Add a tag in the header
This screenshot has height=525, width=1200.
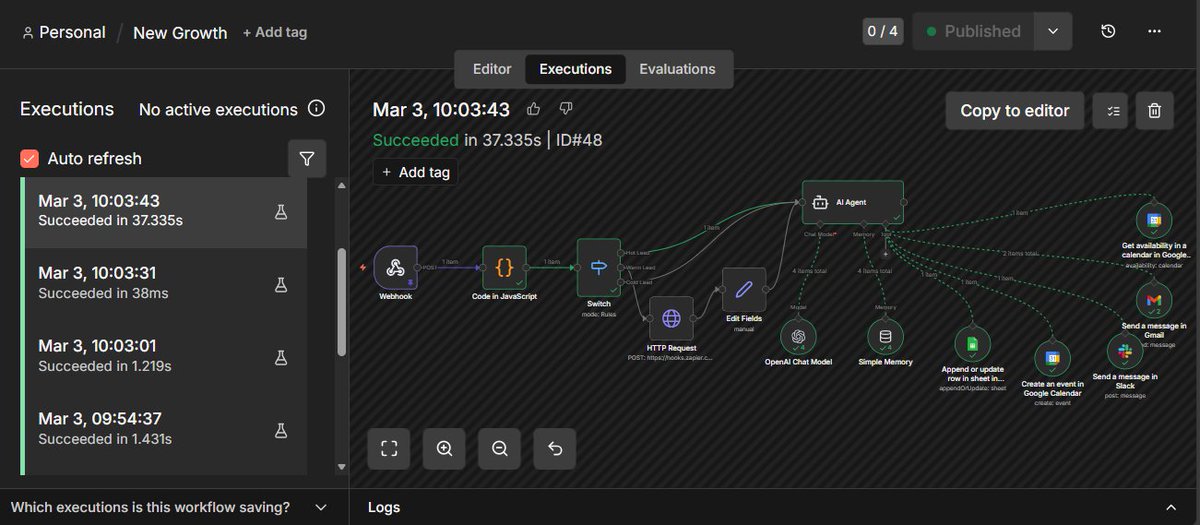(x=275, y=32)
